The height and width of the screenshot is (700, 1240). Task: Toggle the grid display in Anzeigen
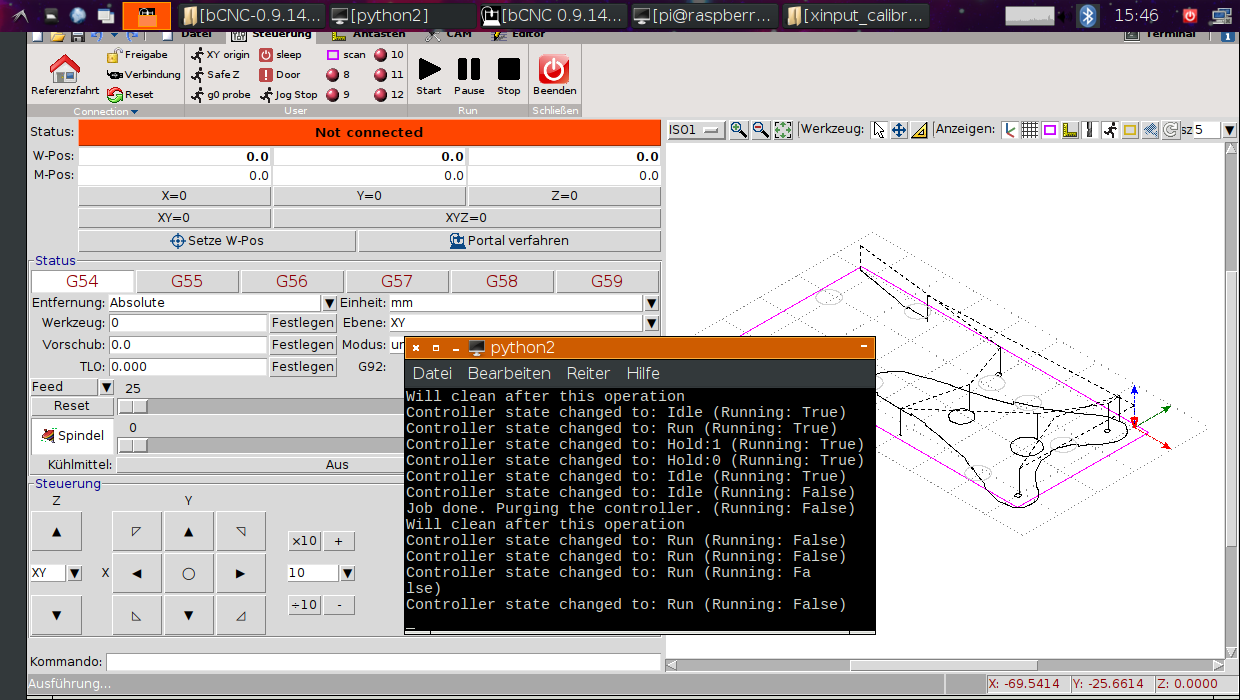click(x=1029, y=130)
